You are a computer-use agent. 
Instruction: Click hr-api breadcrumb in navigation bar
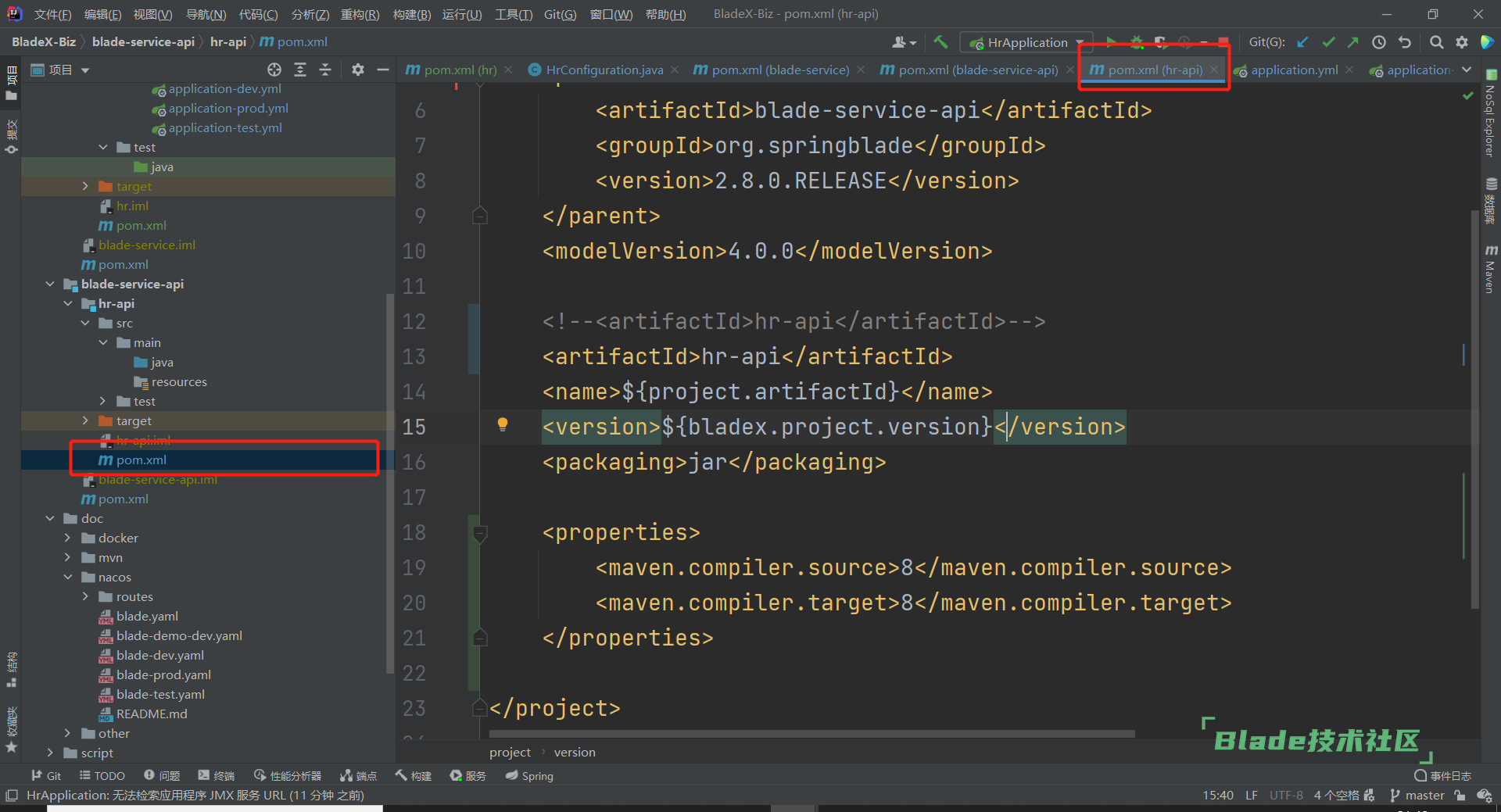coord(227,42)
